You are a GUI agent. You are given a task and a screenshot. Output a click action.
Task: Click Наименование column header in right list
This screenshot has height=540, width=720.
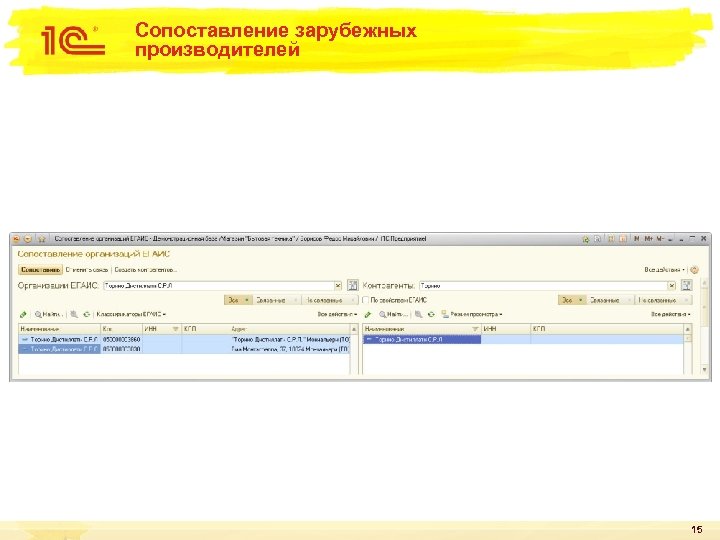(422, 329)
